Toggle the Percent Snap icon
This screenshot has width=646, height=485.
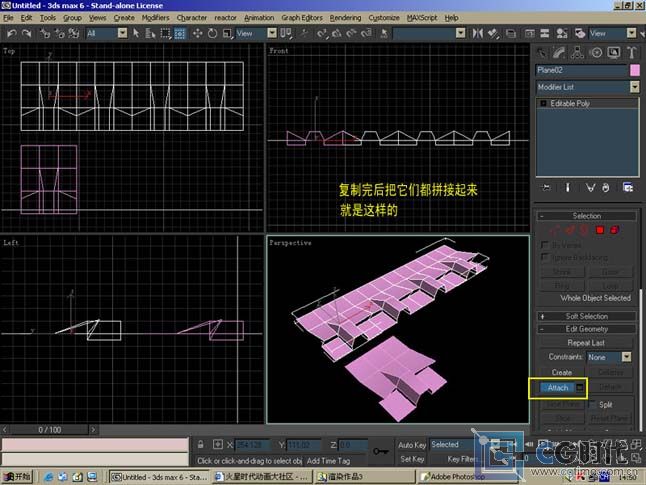click(x=351, y=33)
